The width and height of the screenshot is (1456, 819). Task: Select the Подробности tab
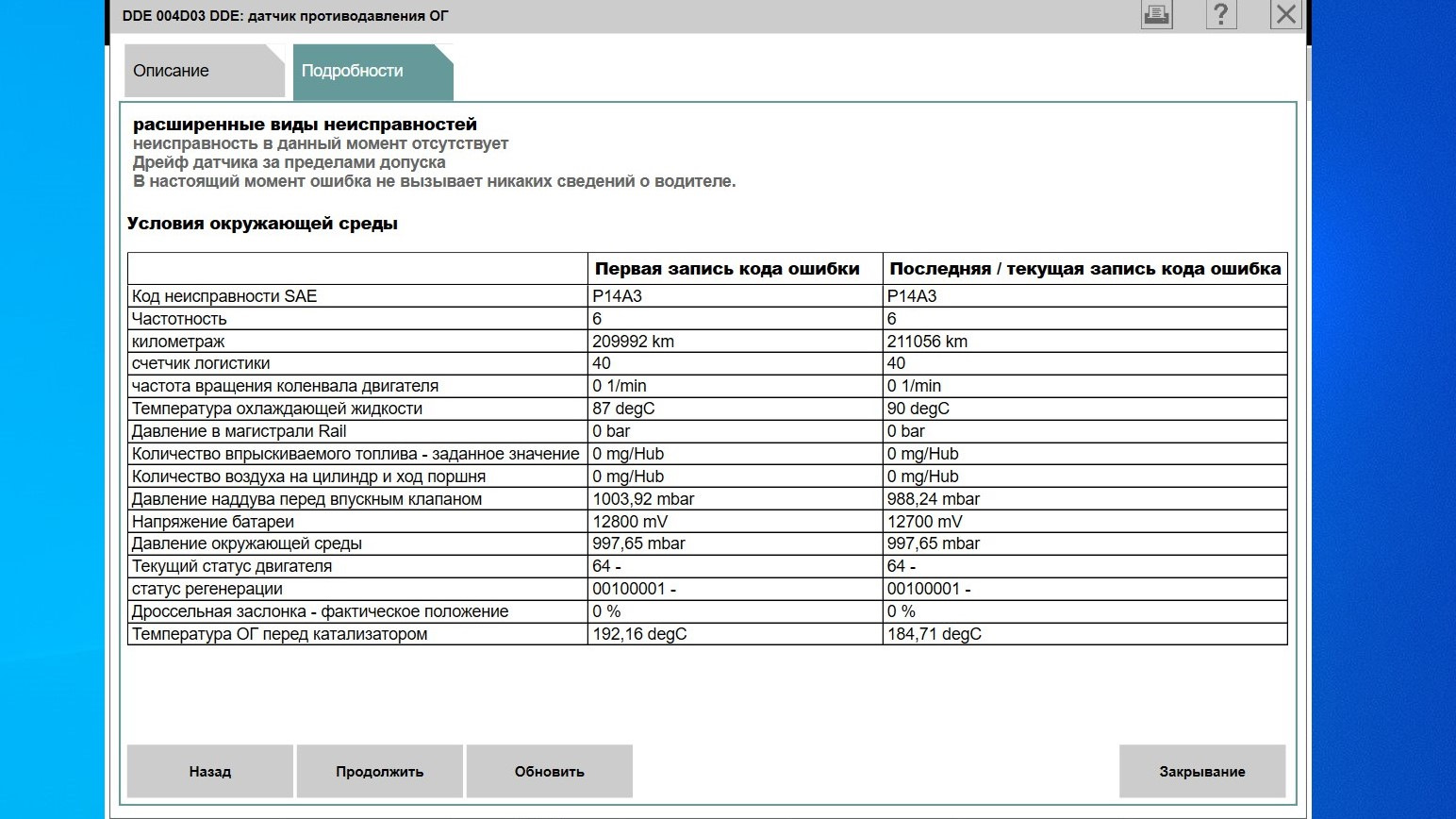point(372,72)
